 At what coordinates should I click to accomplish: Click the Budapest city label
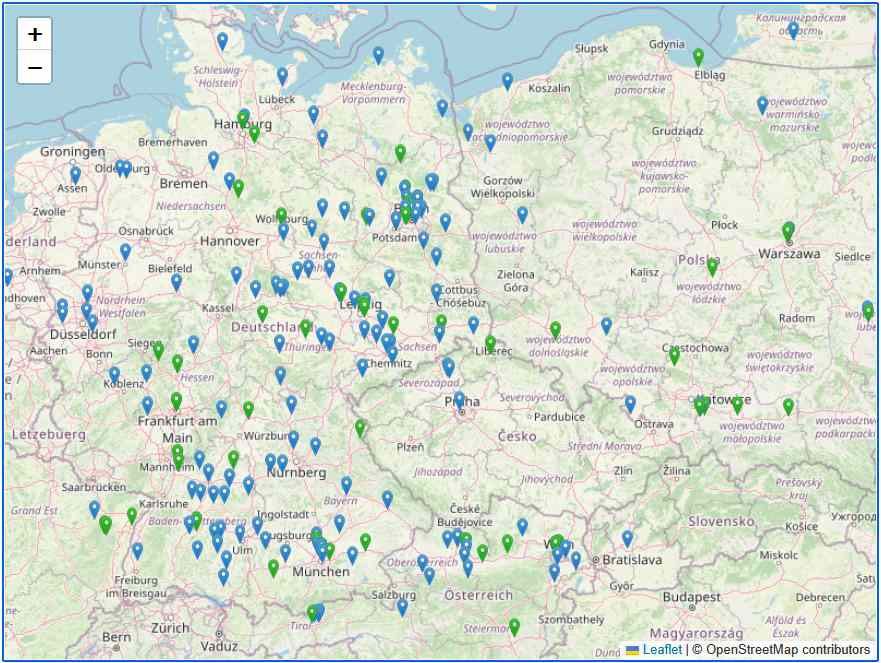pos(691,597)
